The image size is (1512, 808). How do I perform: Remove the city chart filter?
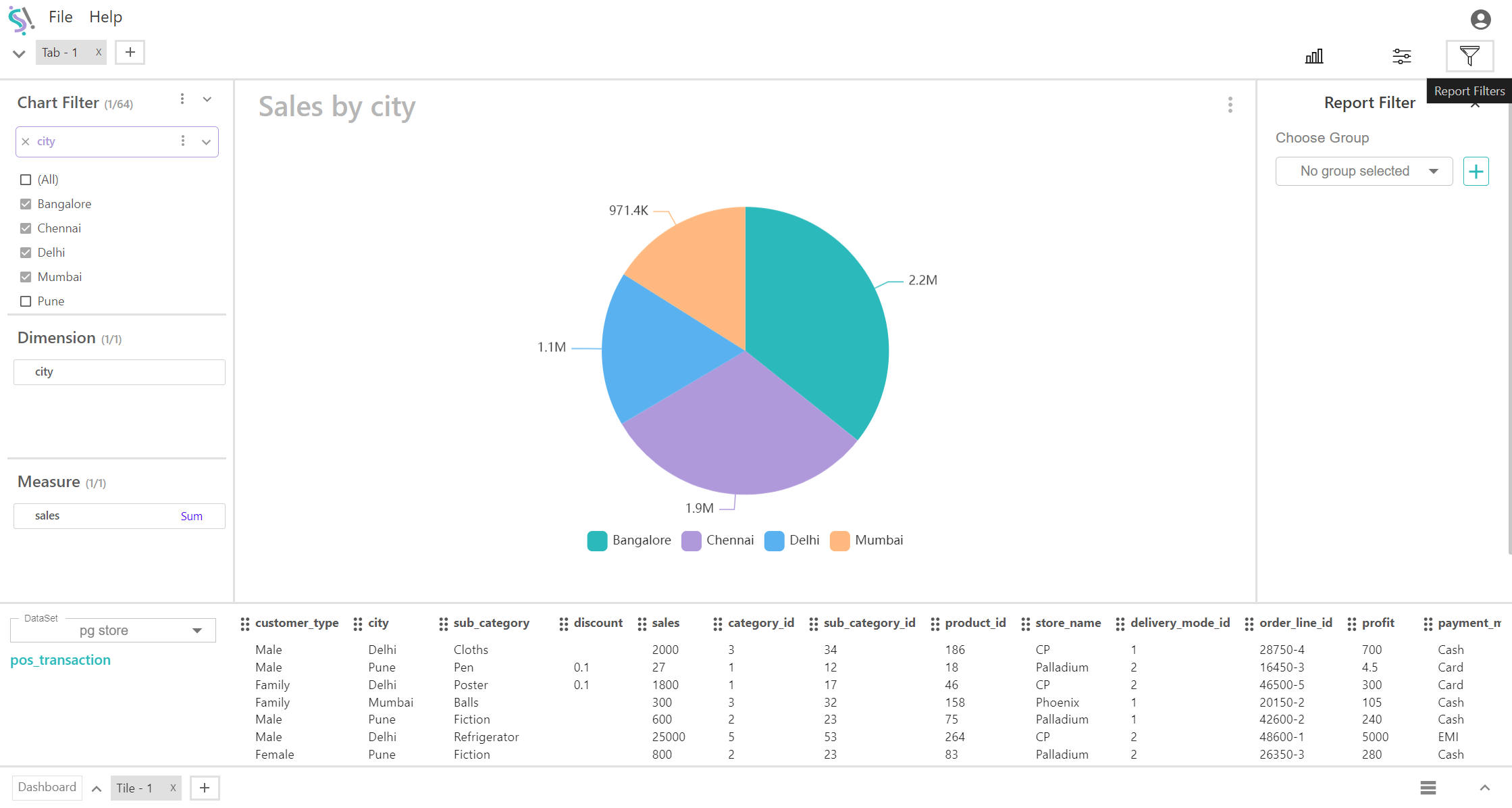point(26,142)
